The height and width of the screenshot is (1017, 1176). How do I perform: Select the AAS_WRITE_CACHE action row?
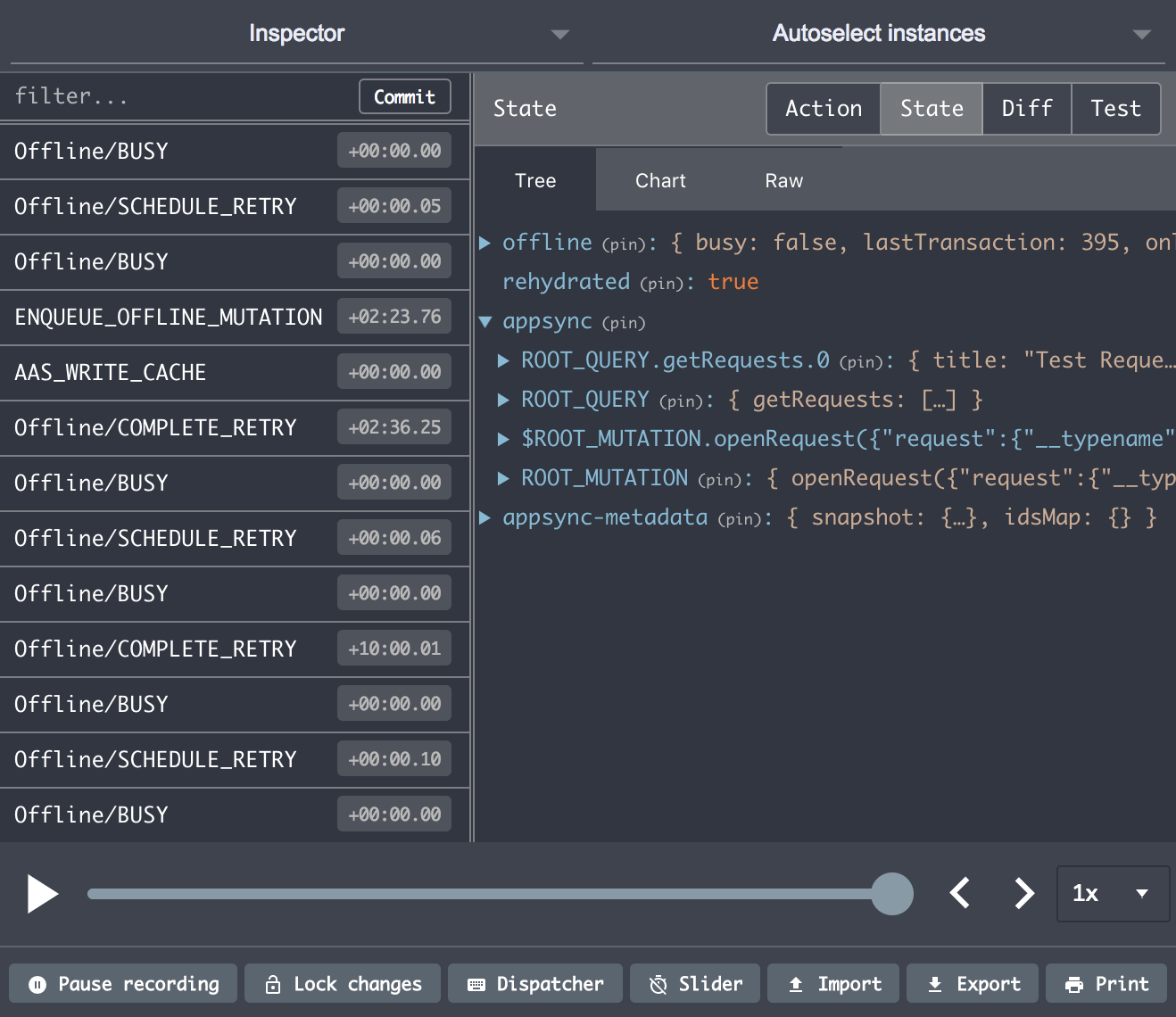[x=235, y=372]
